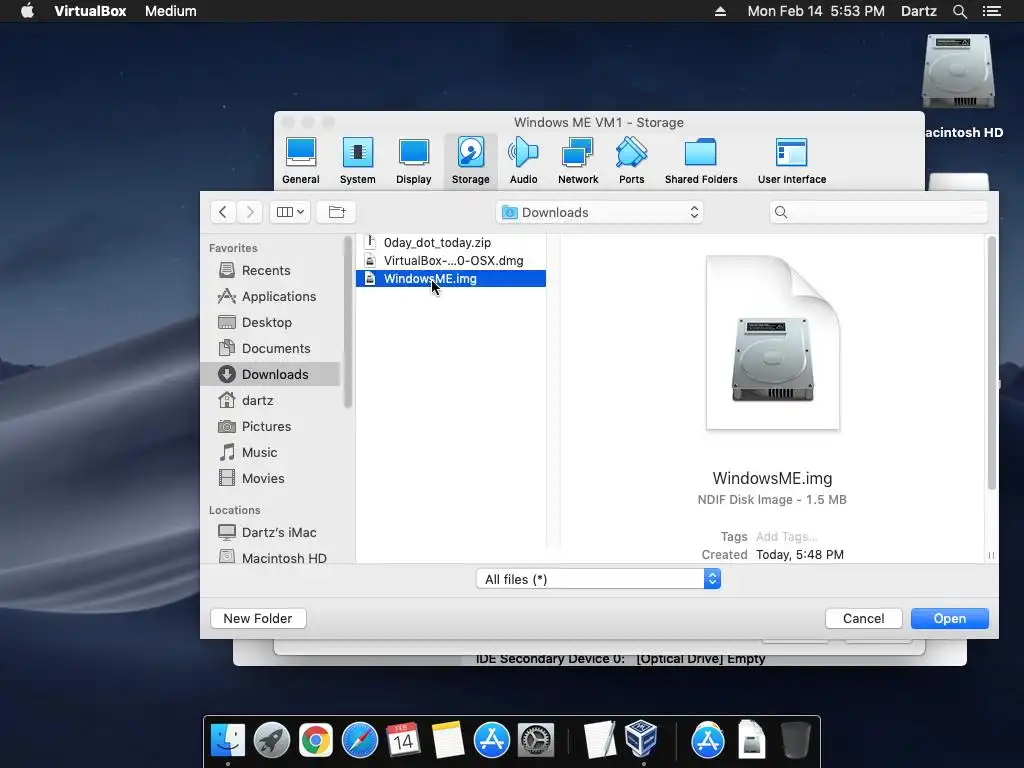Image resolution: width=1024 pixels, height=768 pixels.
Task: Open Spotlight search in menu bar
Action: pyautogui.click(x=959, y=11)
